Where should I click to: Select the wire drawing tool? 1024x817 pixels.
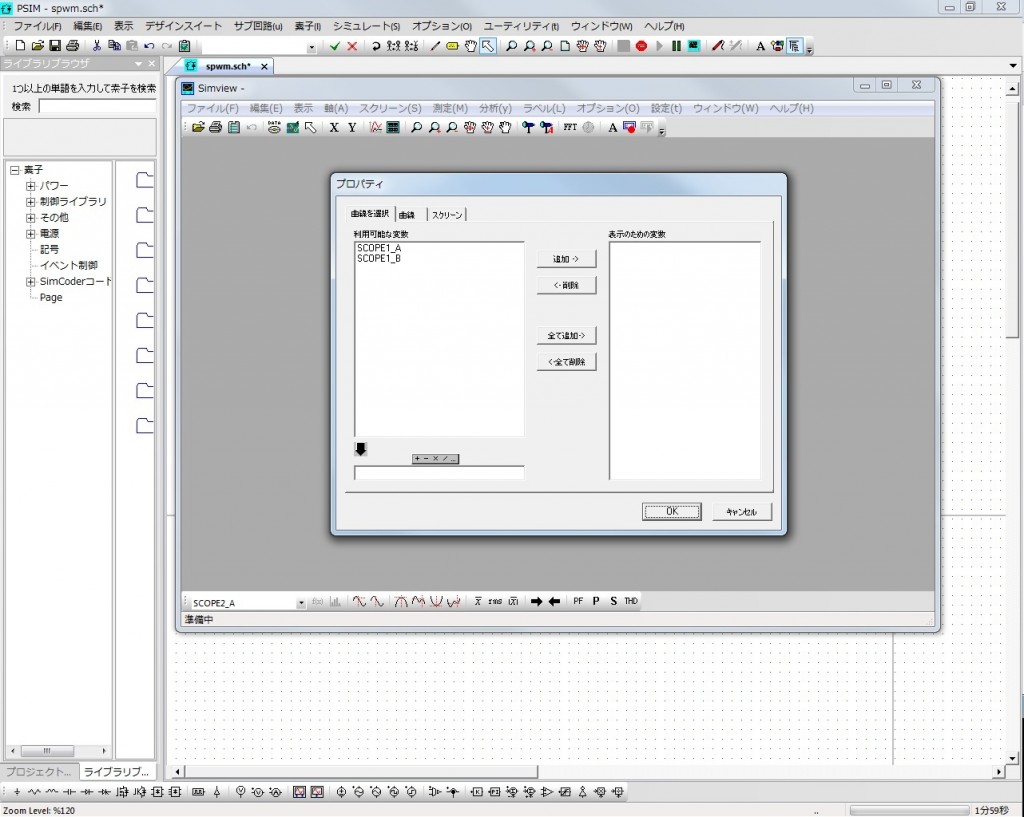coord(435,46)
